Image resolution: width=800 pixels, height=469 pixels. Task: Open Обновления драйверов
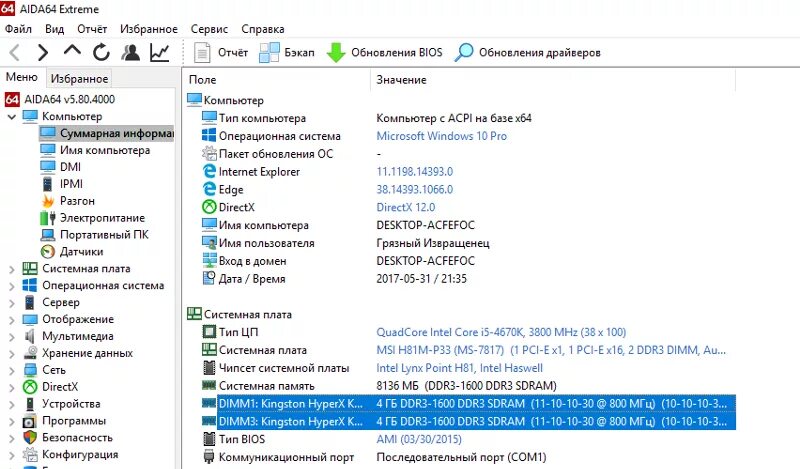point(527,52)
